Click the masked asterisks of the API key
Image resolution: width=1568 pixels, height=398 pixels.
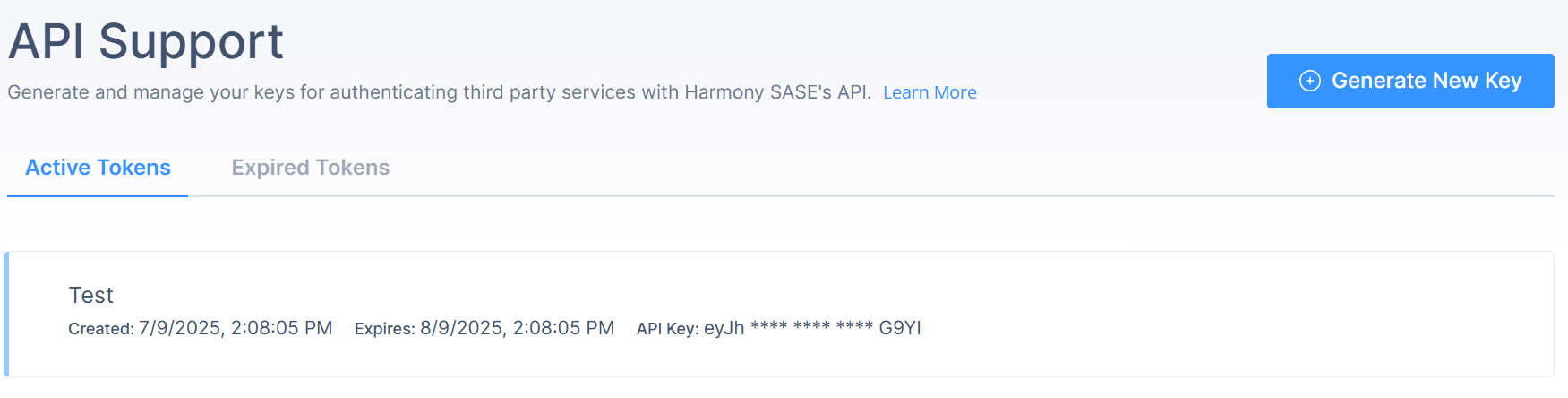tap(811, 327)
